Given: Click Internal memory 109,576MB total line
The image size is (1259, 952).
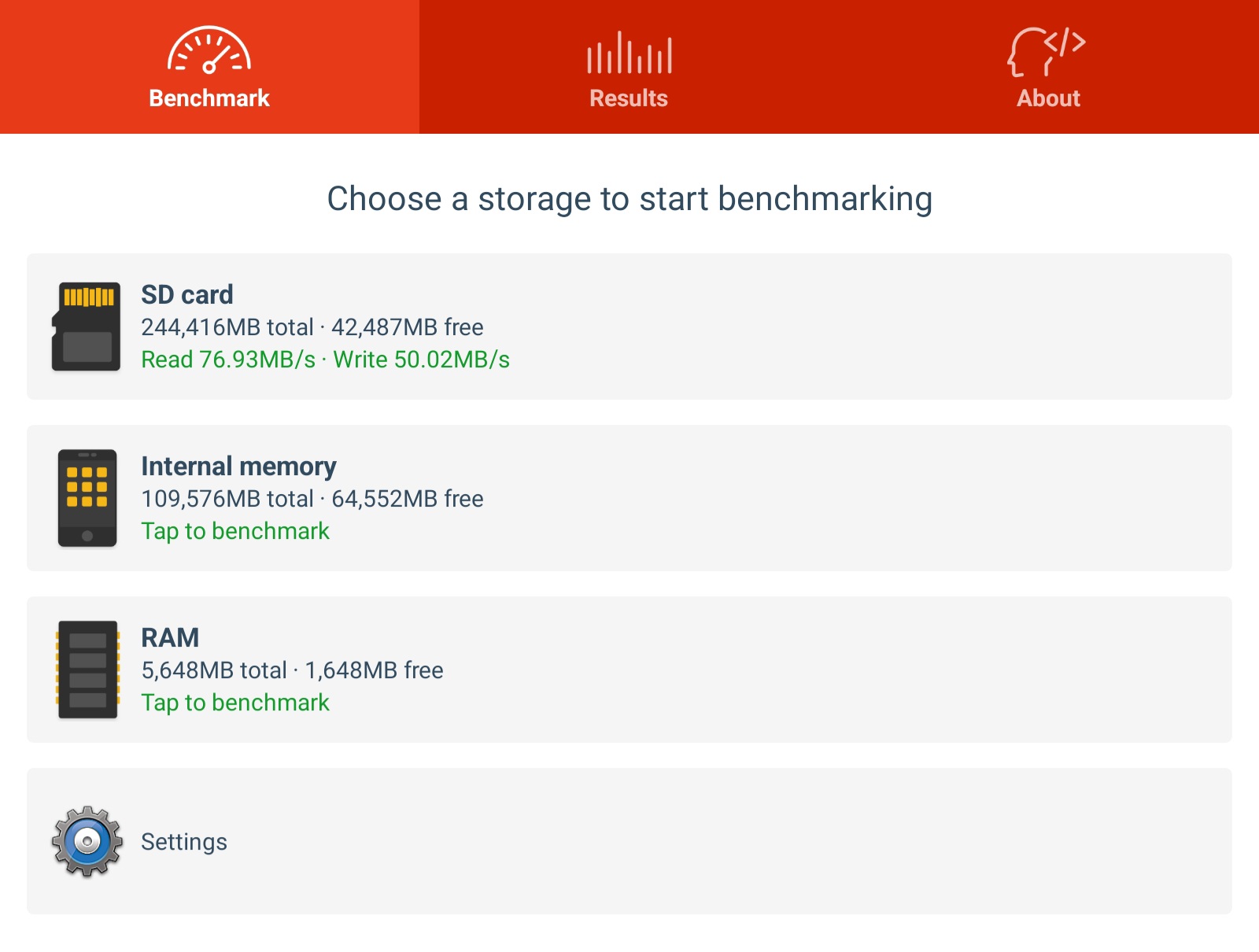Looking at the screenshot, I should click(x=312, y=499).
